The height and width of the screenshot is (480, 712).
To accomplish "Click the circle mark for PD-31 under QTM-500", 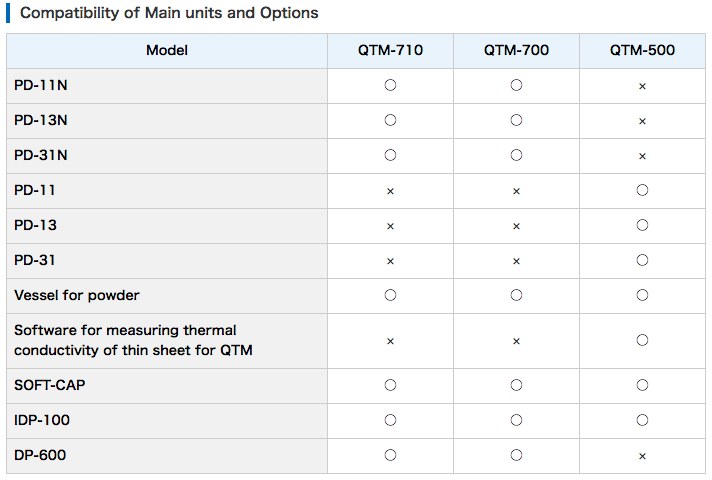I will 642,260.
